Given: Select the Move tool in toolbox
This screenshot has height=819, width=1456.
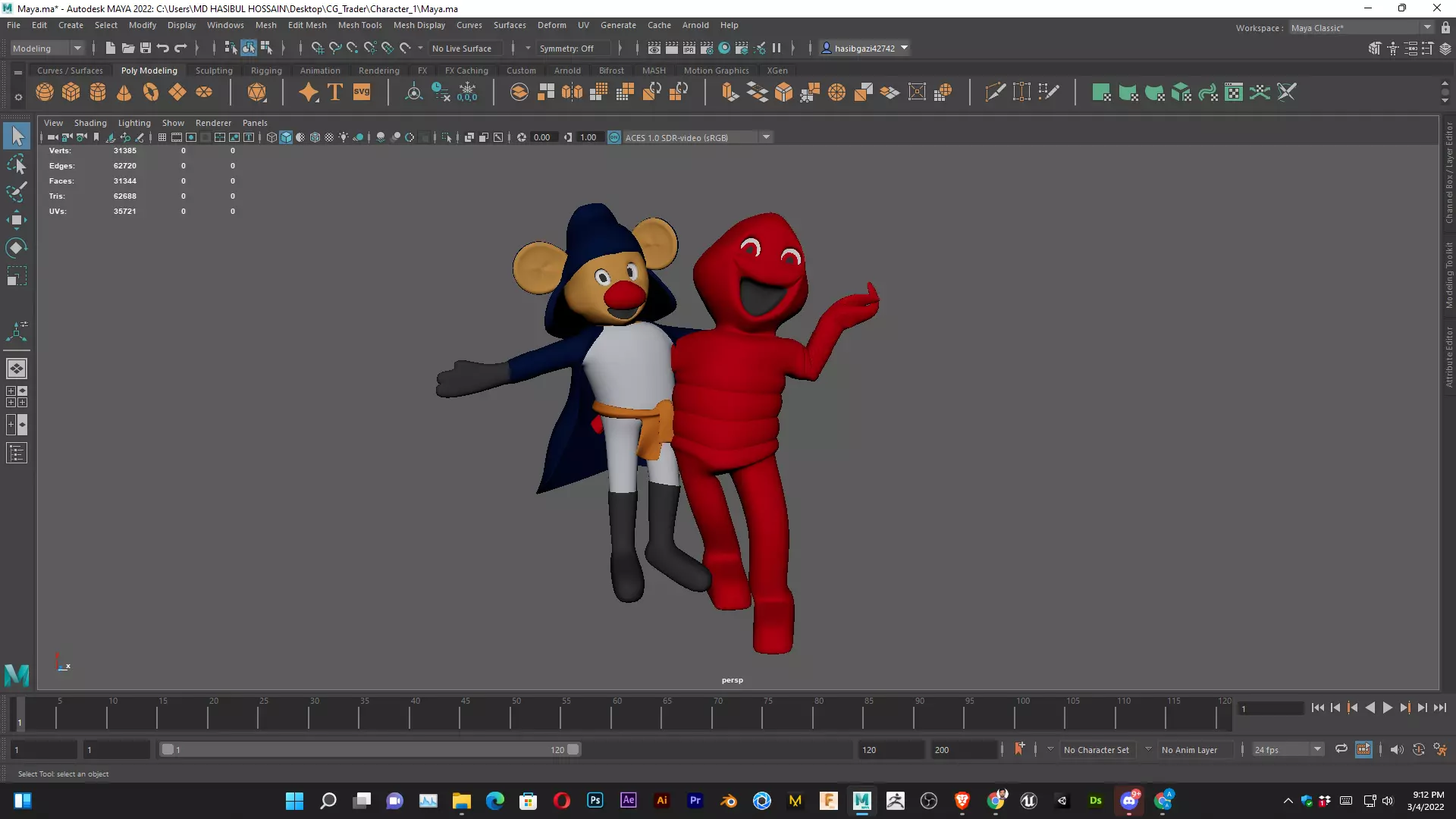Looking at the screenshot, I should point(17,221).
